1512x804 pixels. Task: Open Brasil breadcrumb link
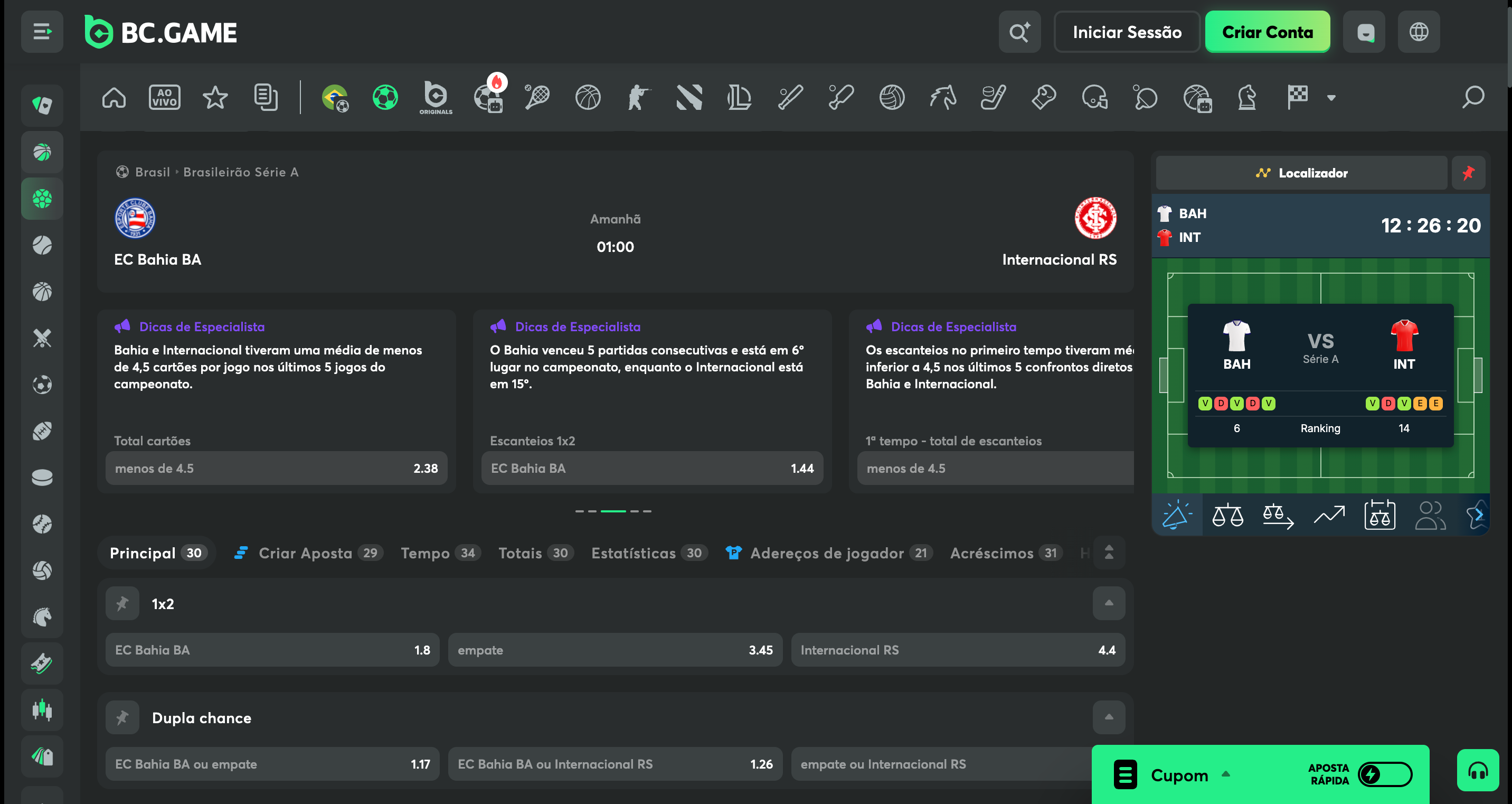(153, 172)
